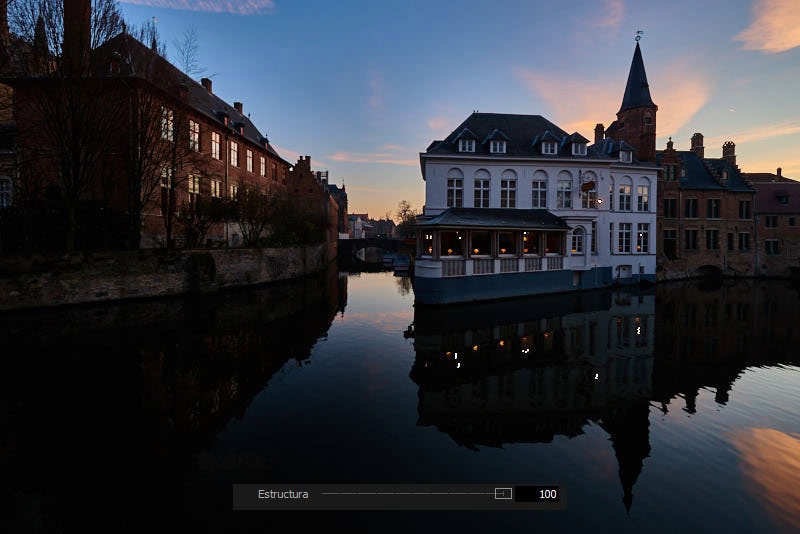Click the Estructura slider handle
Viewport: 800px width, 534px height.
tap(503, 494)
